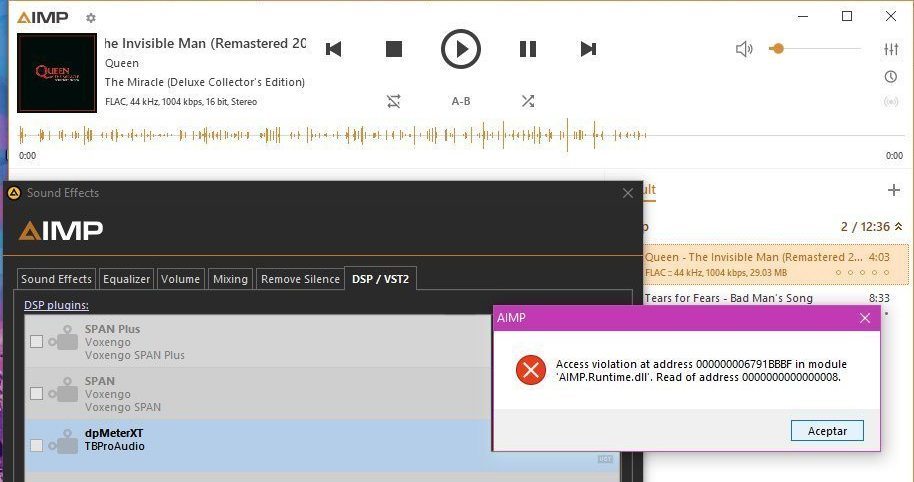Open the Remove Silence tab
Viewport: 914px width, 482px height.
point(300,279)
